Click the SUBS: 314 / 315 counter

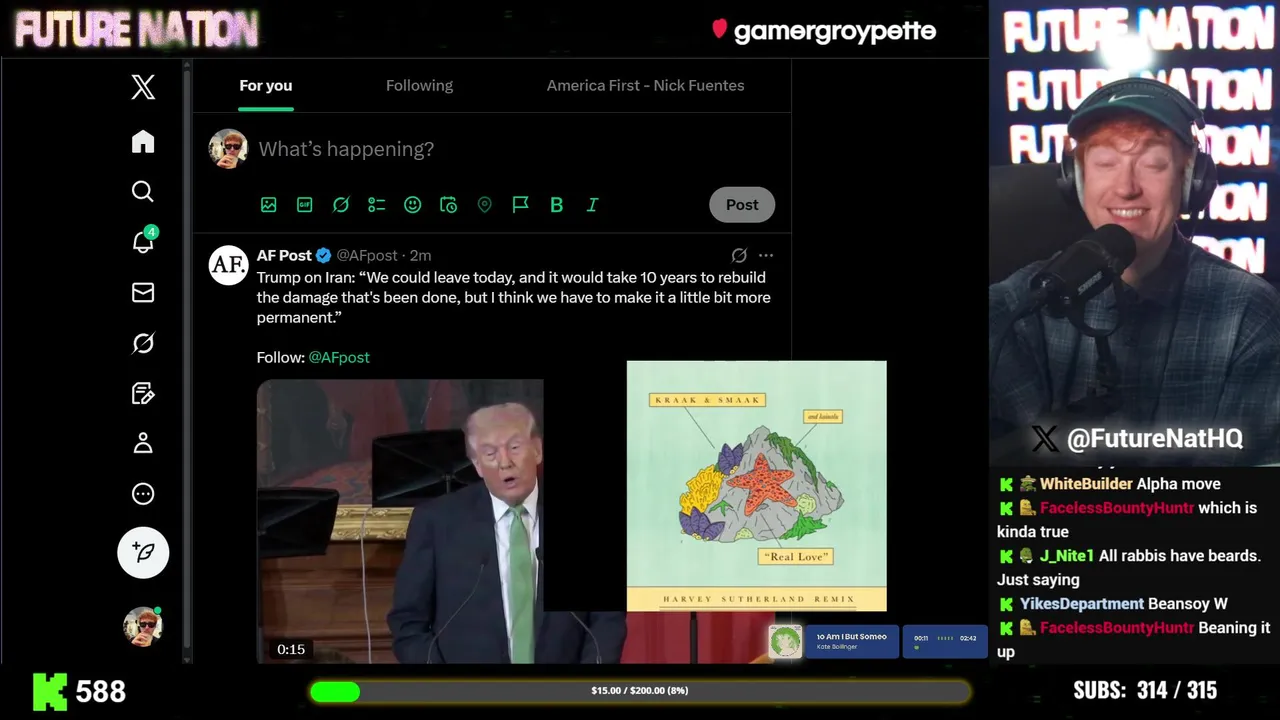point(1145,691)
